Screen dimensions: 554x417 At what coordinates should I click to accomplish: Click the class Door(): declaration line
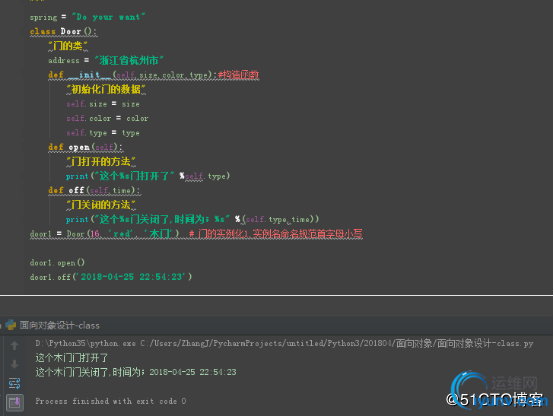(x=63, y=31)
